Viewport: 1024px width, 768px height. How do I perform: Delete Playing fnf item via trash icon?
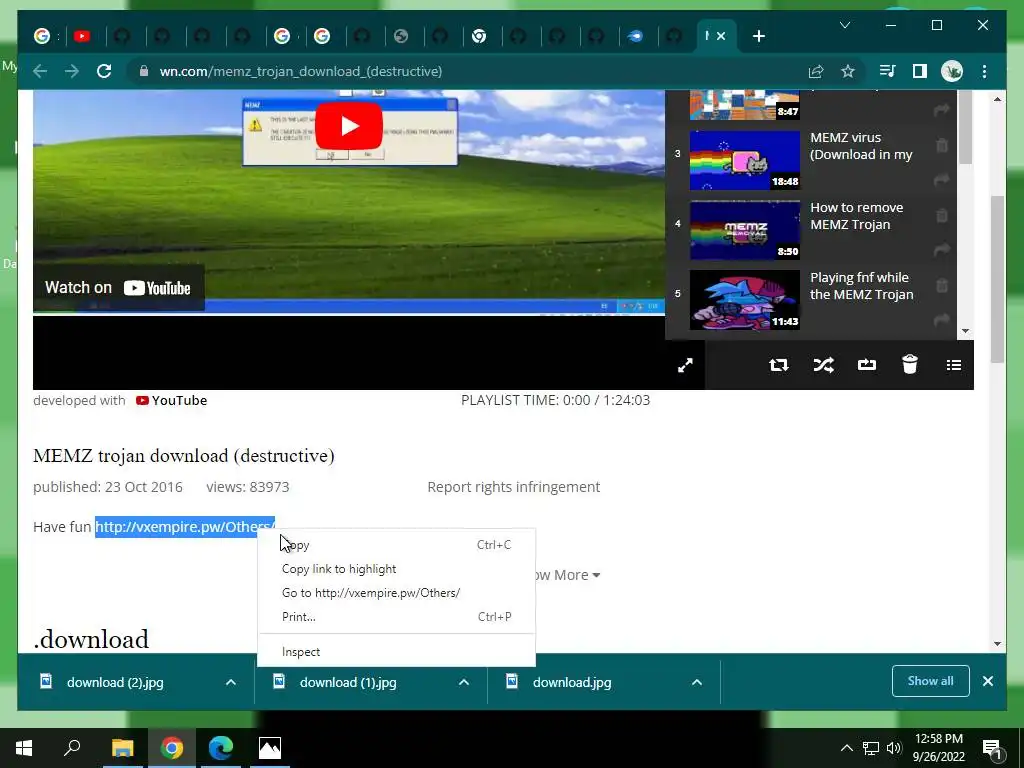point(941,285)
